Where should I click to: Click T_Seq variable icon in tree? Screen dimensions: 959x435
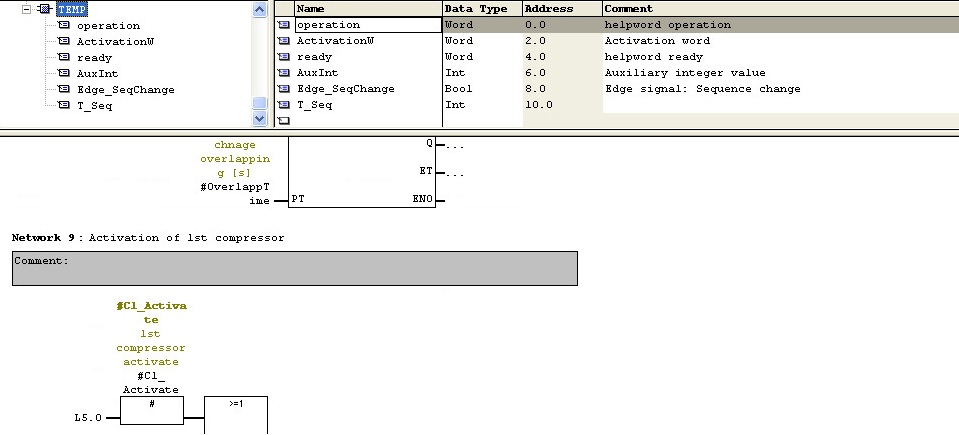click(64, 105)
